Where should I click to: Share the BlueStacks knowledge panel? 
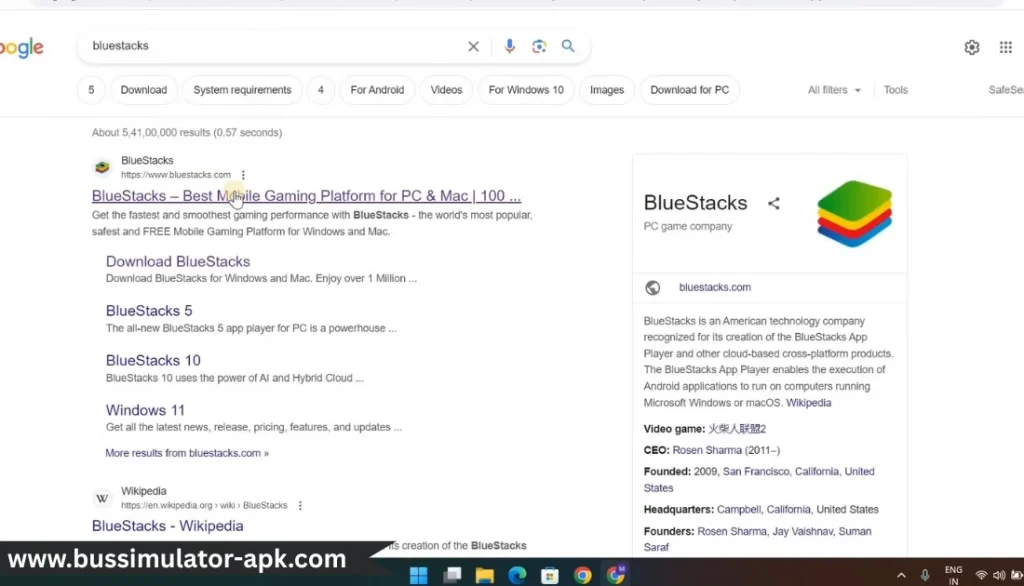tap(773, 203)
